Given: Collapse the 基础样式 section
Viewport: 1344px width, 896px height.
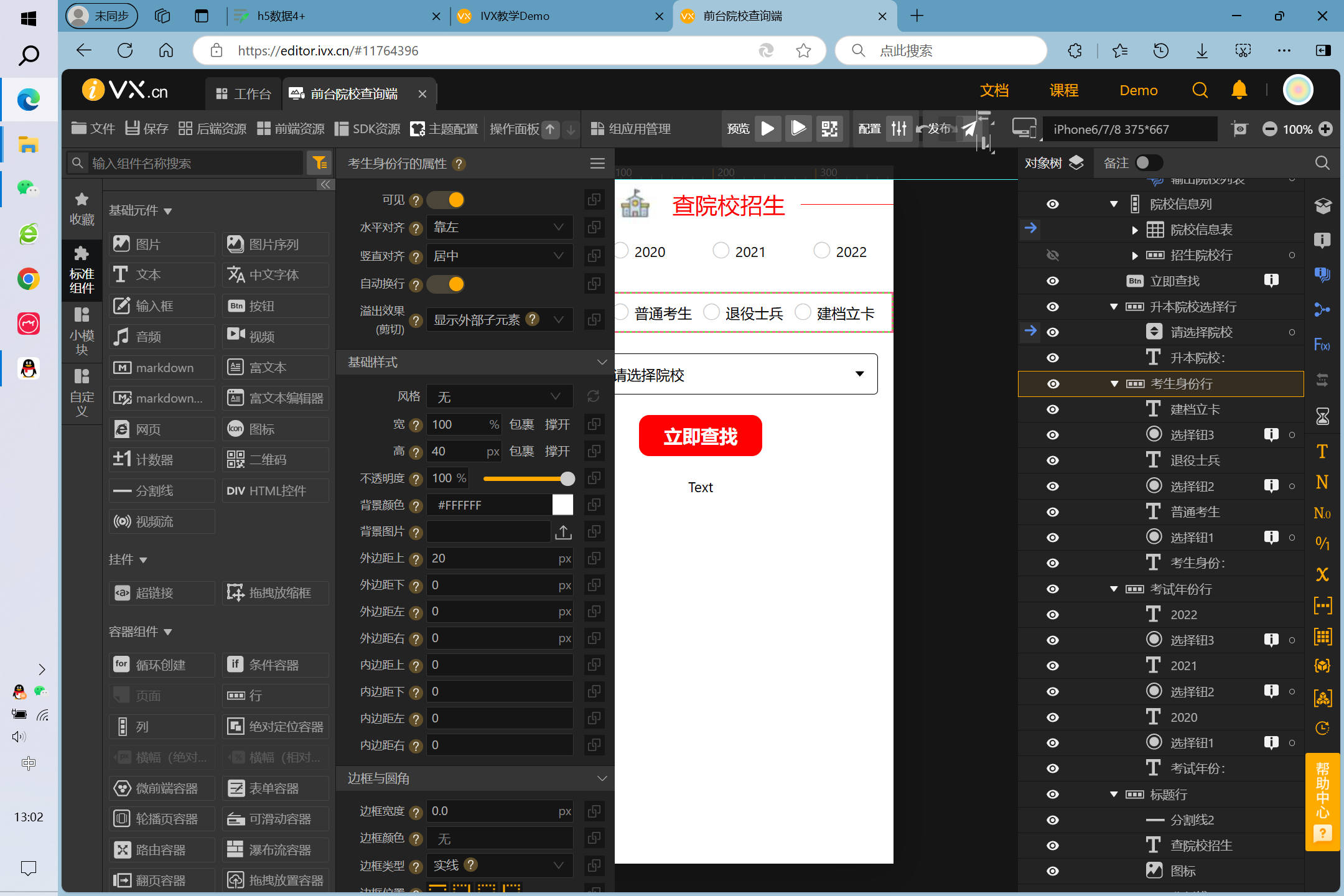Looking at the screenshot, I should 601,362.
